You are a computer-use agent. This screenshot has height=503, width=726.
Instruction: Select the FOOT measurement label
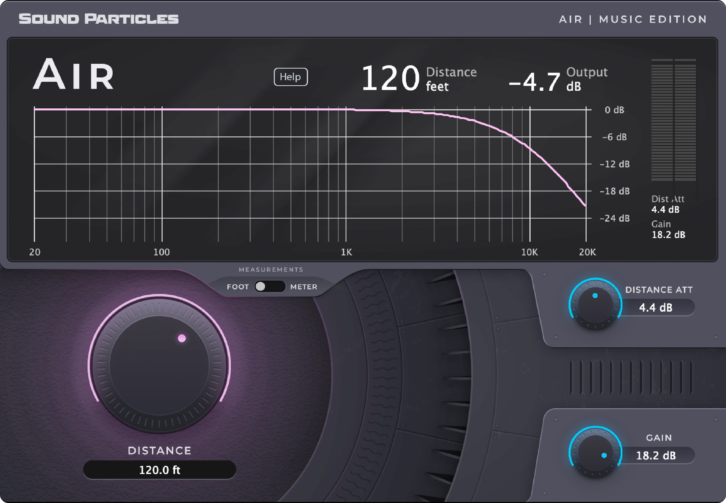click(238, 287)
